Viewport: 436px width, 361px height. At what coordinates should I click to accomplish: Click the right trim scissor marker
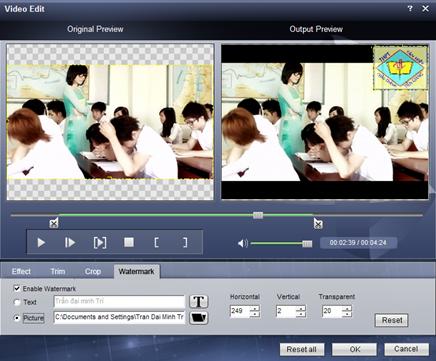(318, 223)
